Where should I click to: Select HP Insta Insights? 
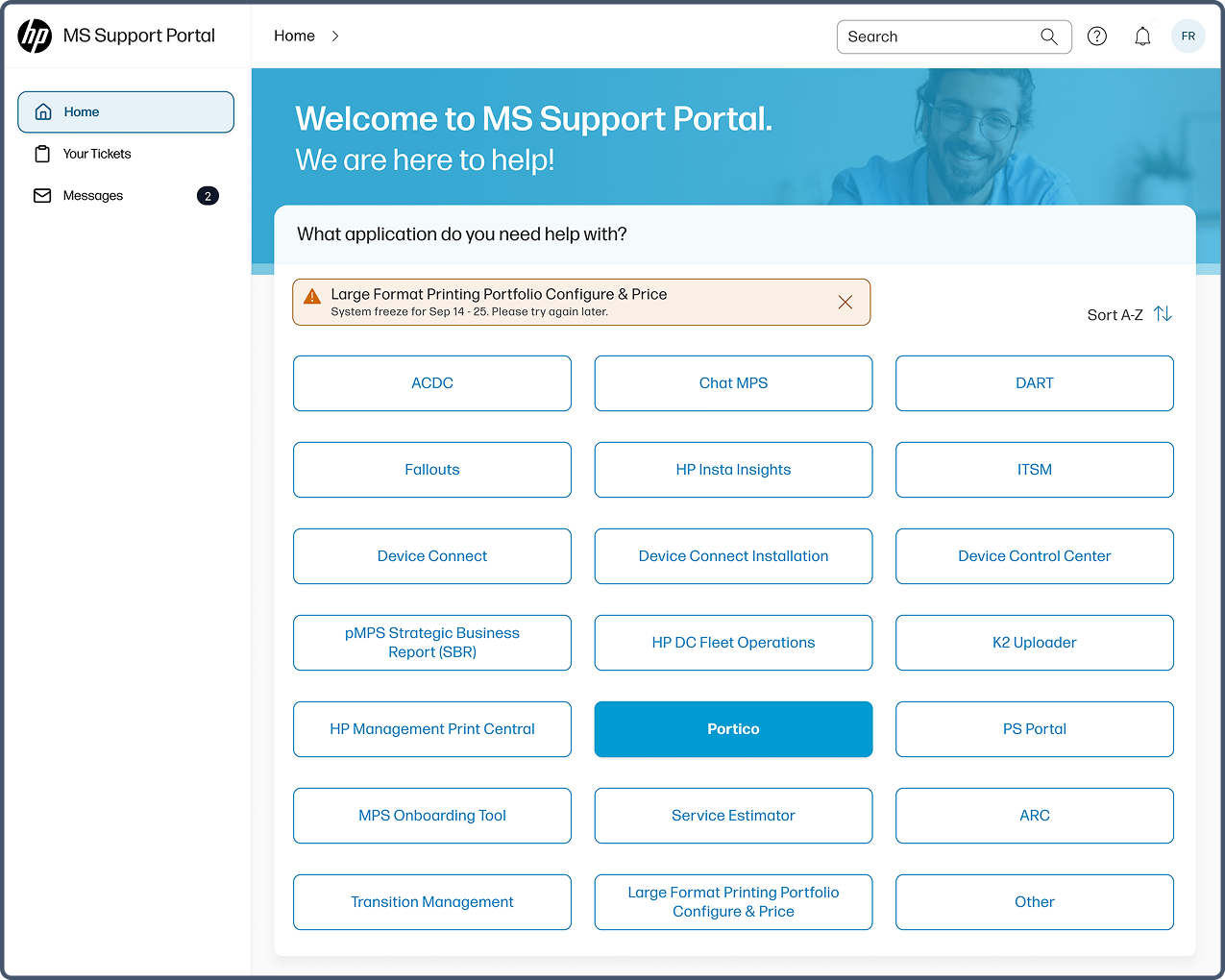point(733,470)
